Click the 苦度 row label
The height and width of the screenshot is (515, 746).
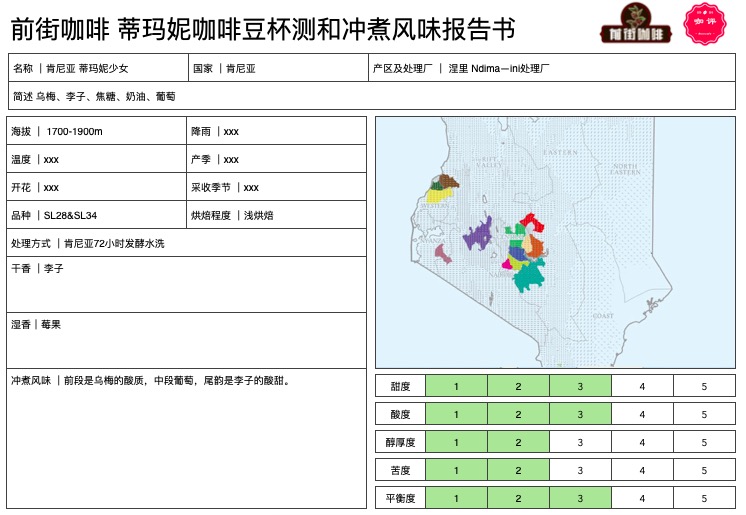(400, 470)
